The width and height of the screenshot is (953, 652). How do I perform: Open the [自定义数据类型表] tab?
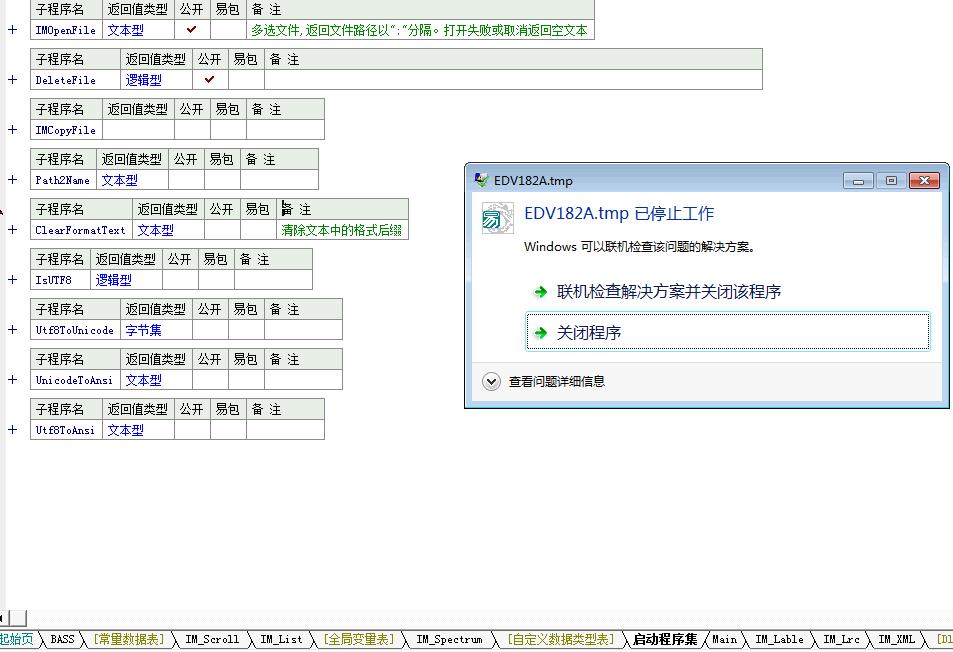[x=561, y=639]
